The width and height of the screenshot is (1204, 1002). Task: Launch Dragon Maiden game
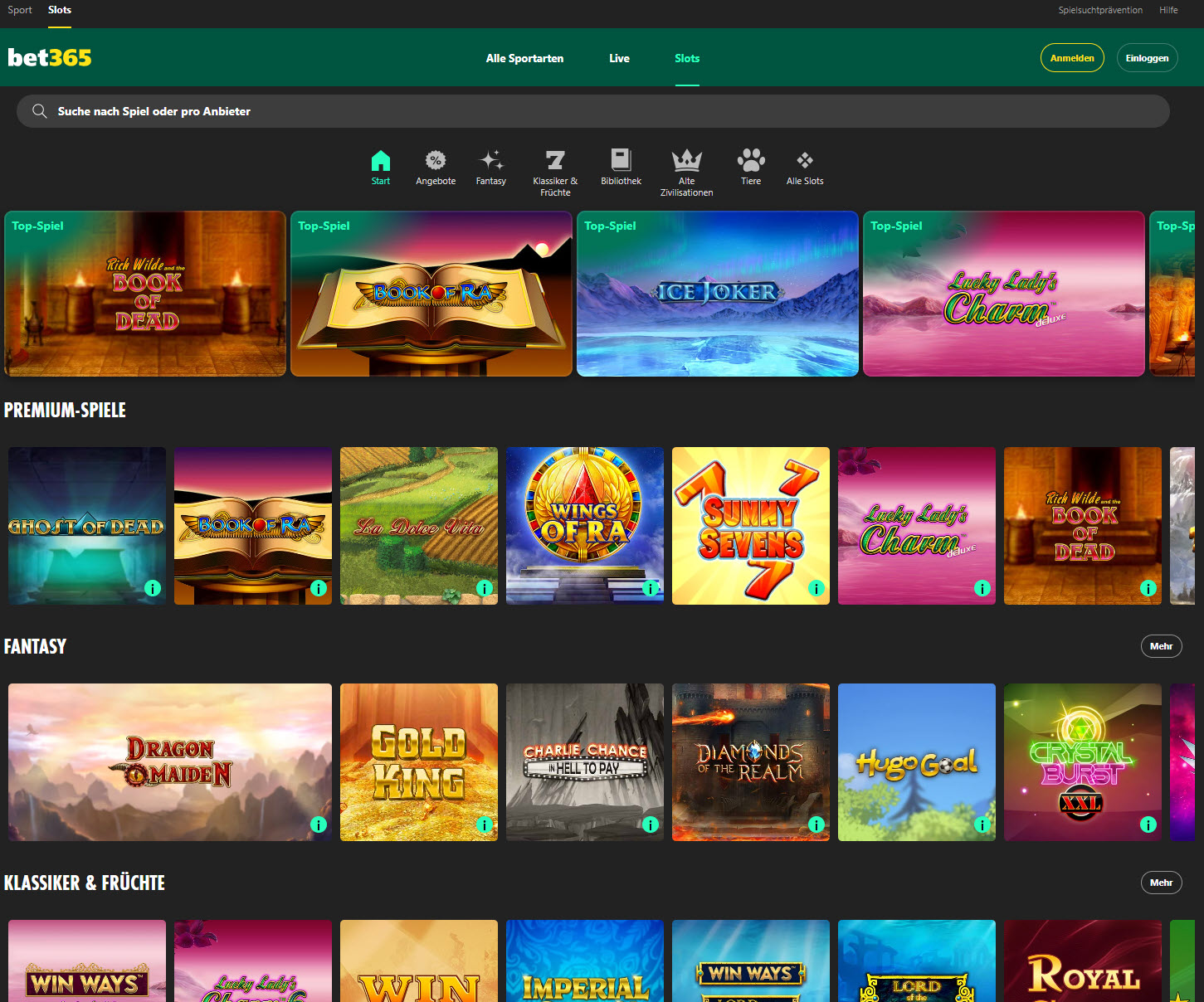(170, 762)
